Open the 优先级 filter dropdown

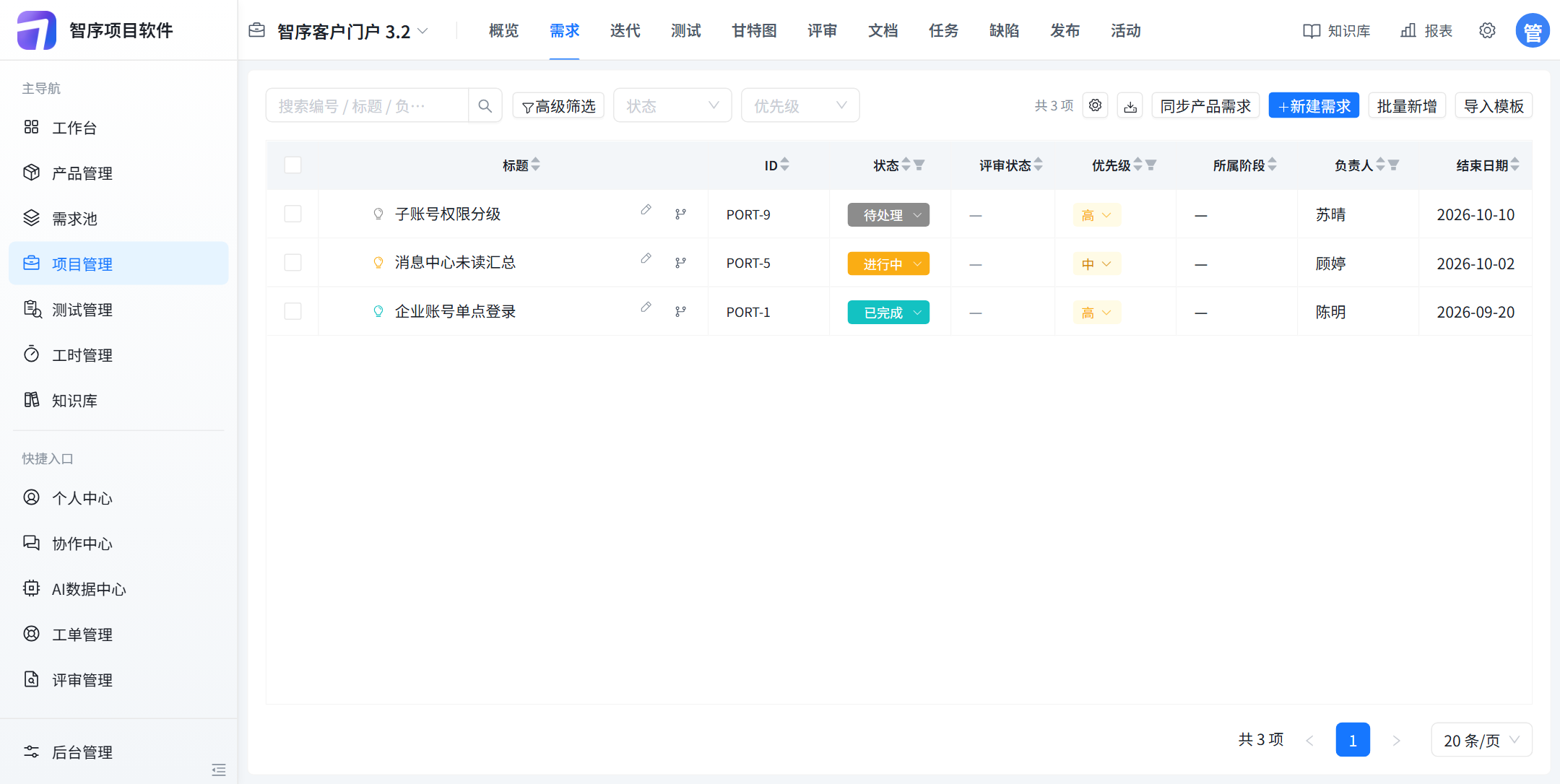[800, 106]
